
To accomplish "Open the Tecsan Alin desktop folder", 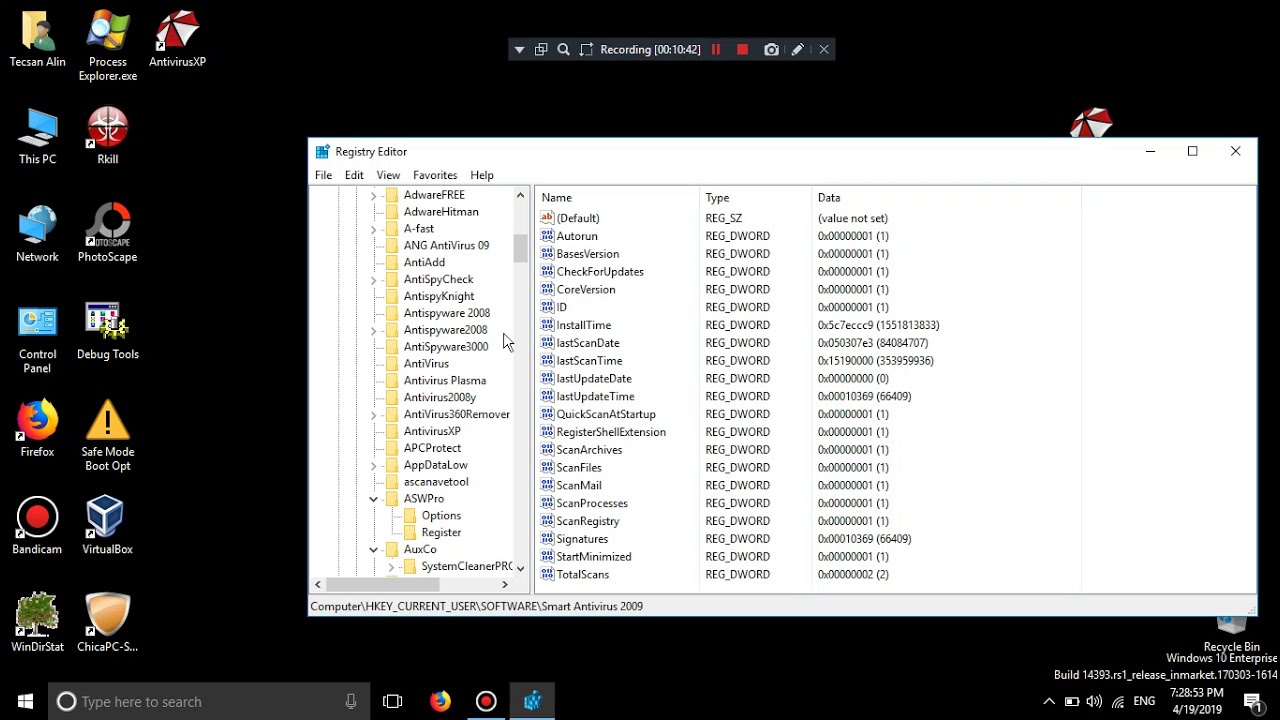I will [x=37, y=41].
